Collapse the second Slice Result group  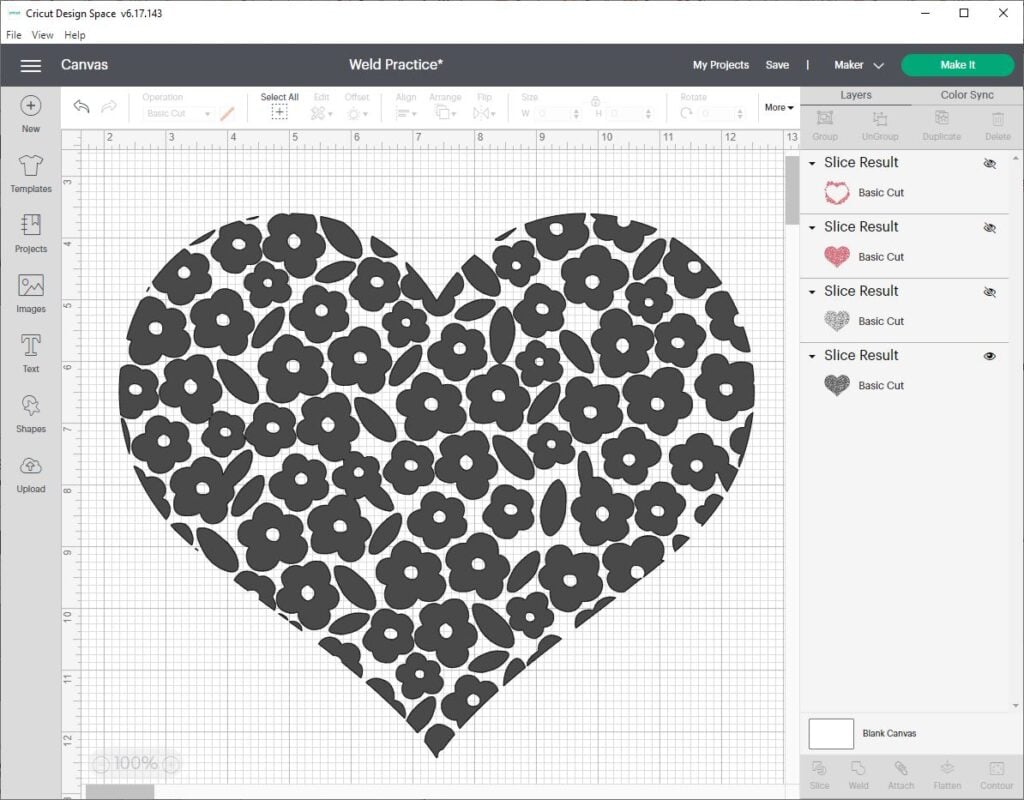click(812, 227)
